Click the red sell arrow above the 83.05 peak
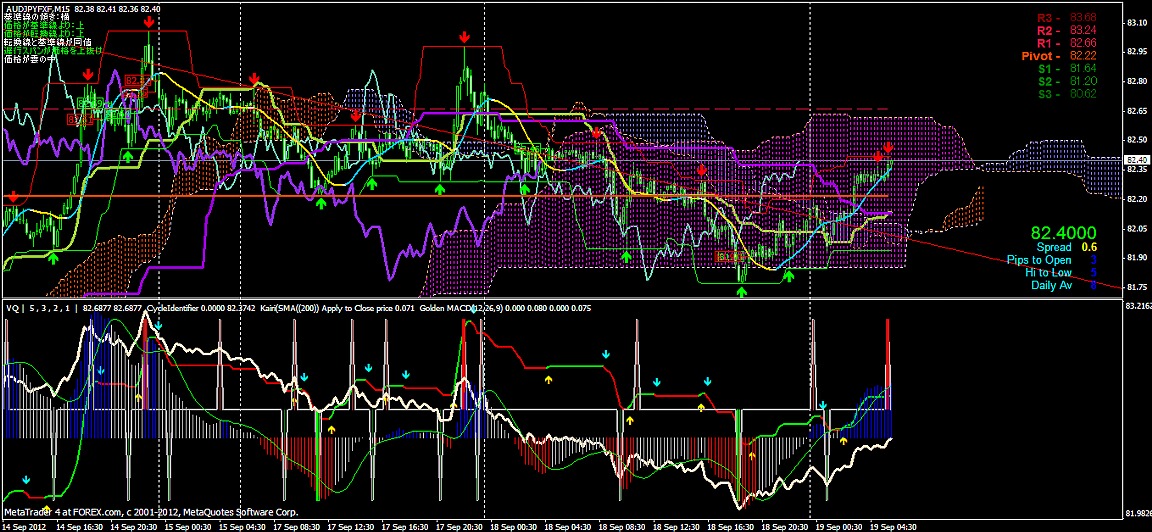The height and width of the screenshot is (532, 1152). (149, 24)
